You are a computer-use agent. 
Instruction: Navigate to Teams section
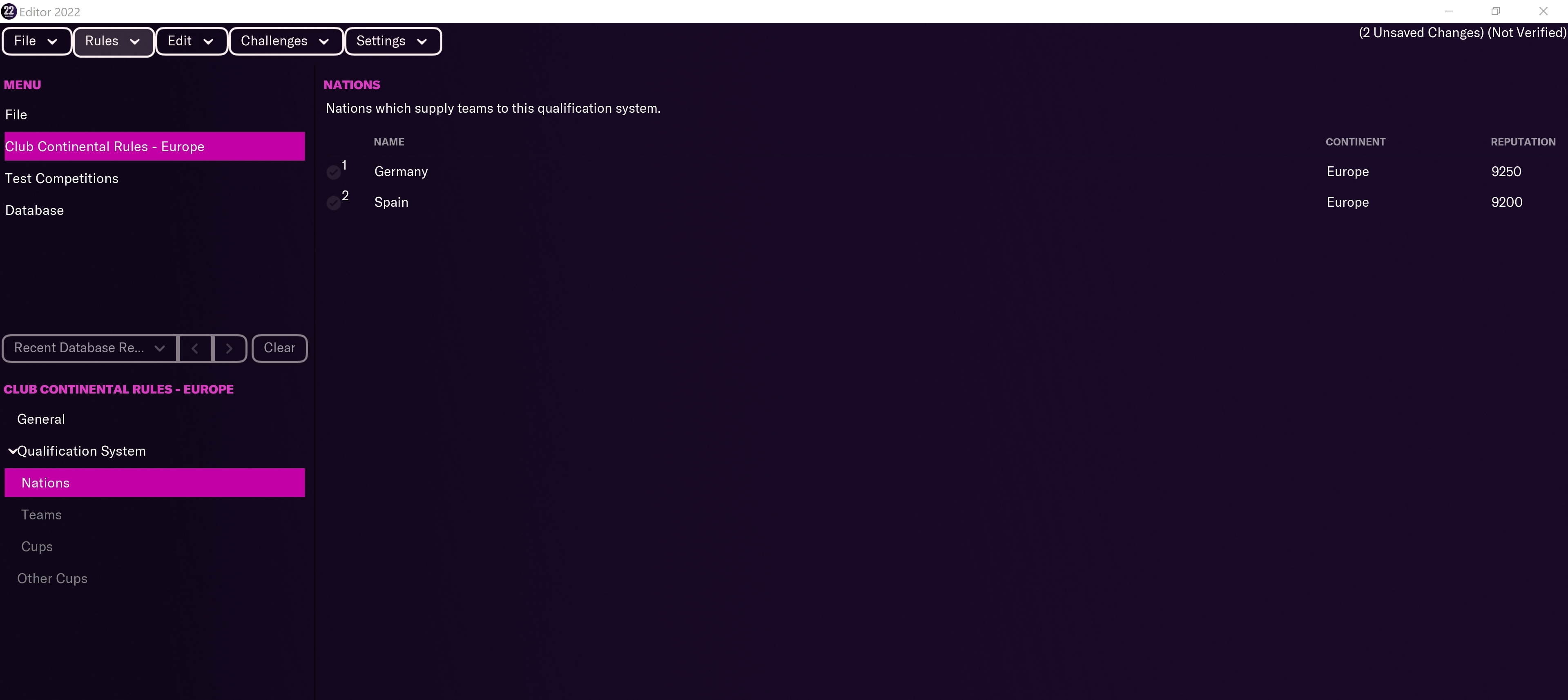tap(41, 514)
